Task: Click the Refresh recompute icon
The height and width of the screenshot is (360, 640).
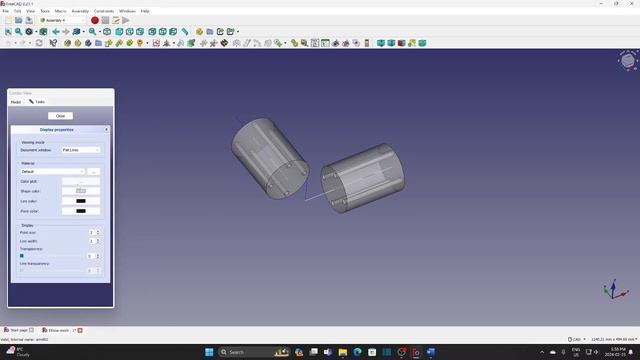Action: point(39,43)
